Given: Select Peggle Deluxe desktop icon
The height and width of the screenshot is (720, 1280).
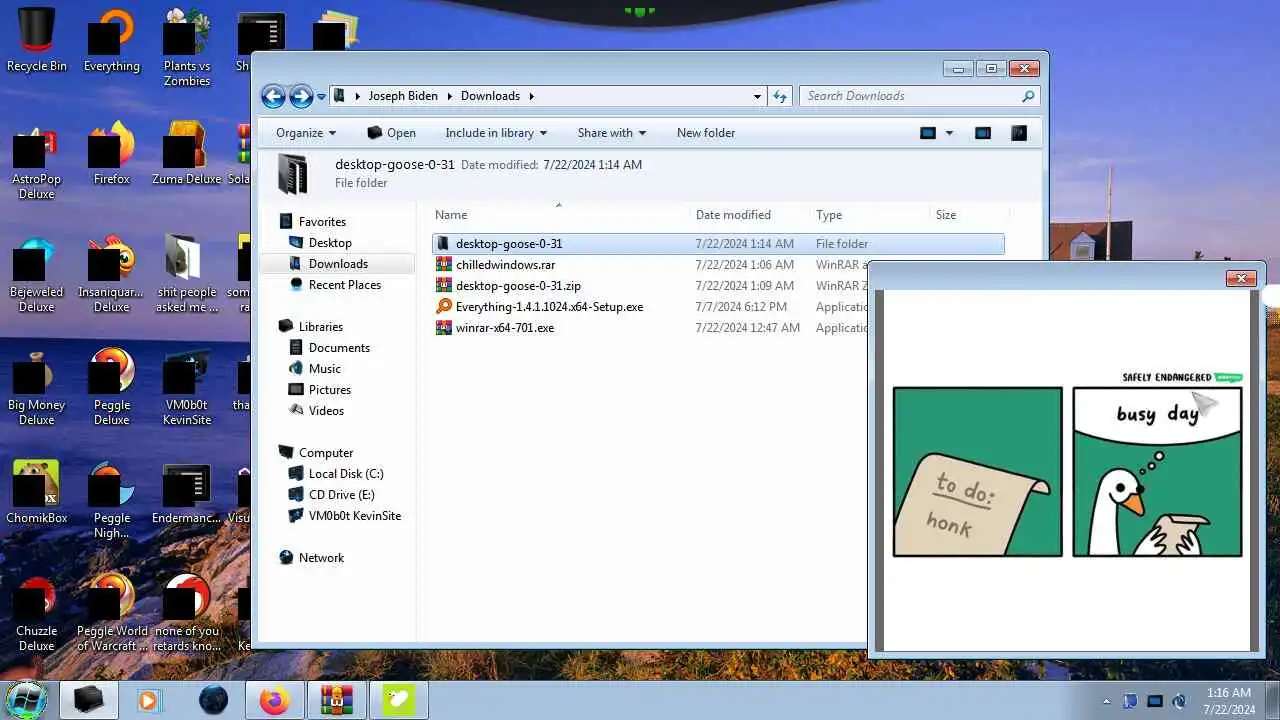Looking at the screenshot, I should [112, 386].
